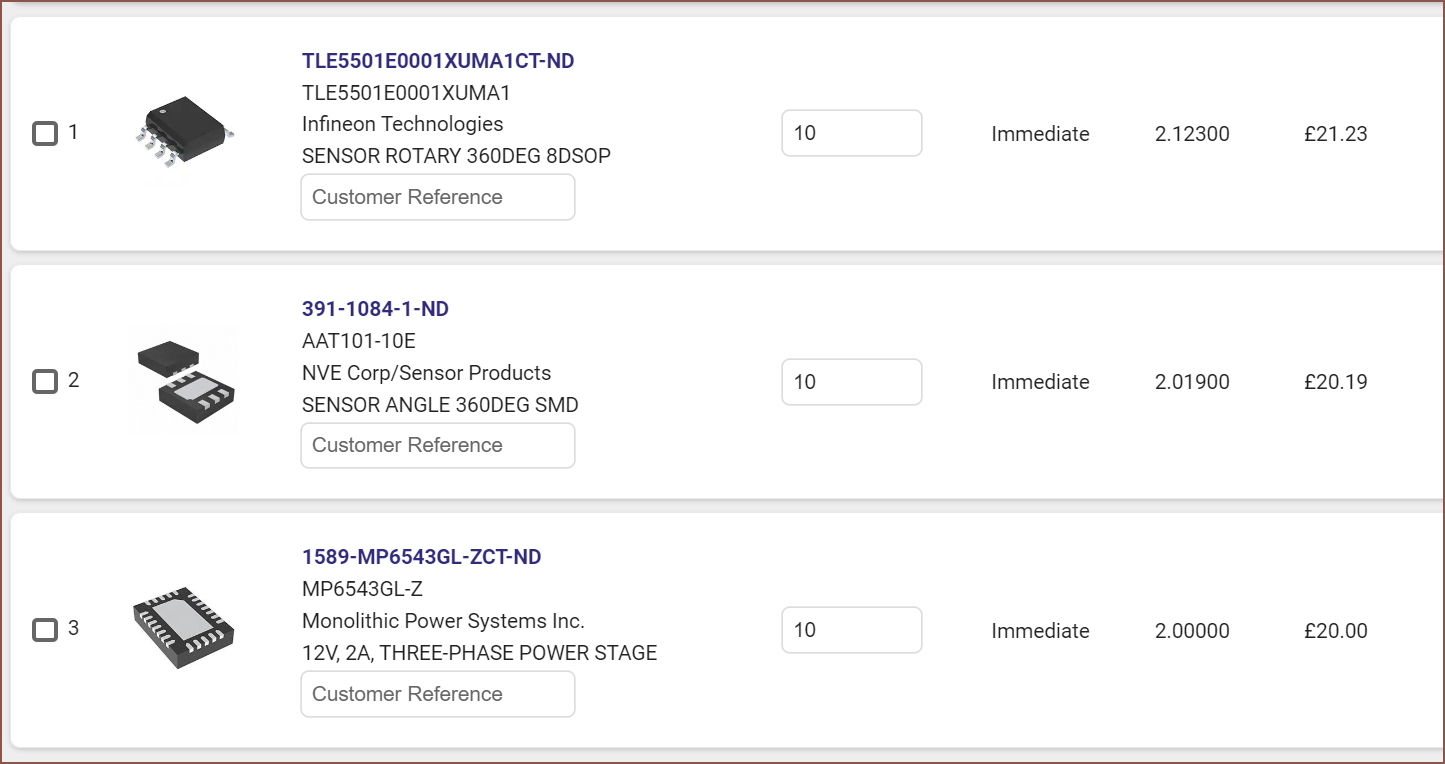Tick the checkbox for line item 2
The width and height of the screenshot is (1445, 764).
[x=45, y=381]
